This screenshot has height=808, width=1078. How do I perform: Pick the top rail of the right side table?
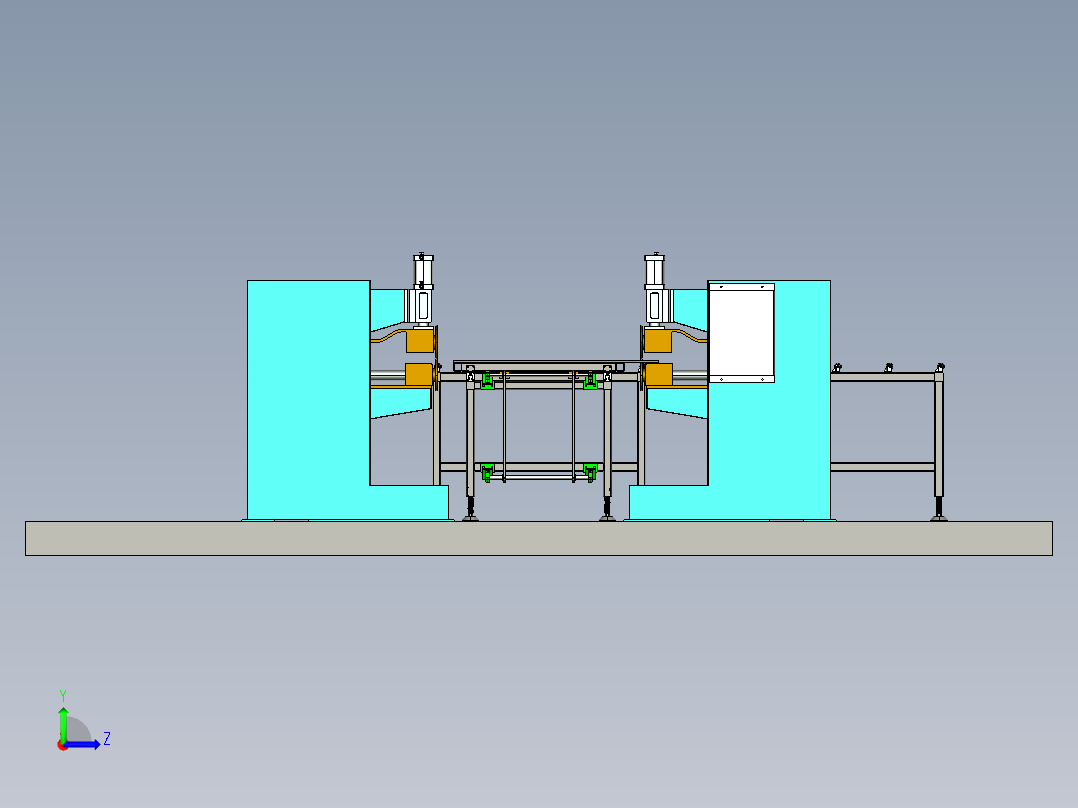coord(883,377)
